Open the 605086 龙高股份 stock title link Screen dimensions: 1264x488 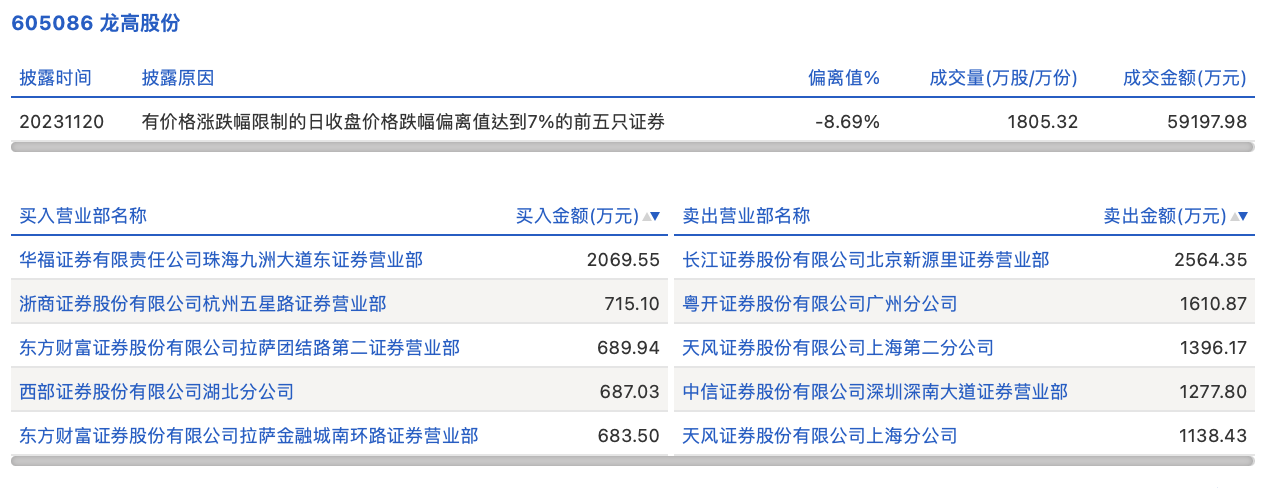[x=96, y=24]
